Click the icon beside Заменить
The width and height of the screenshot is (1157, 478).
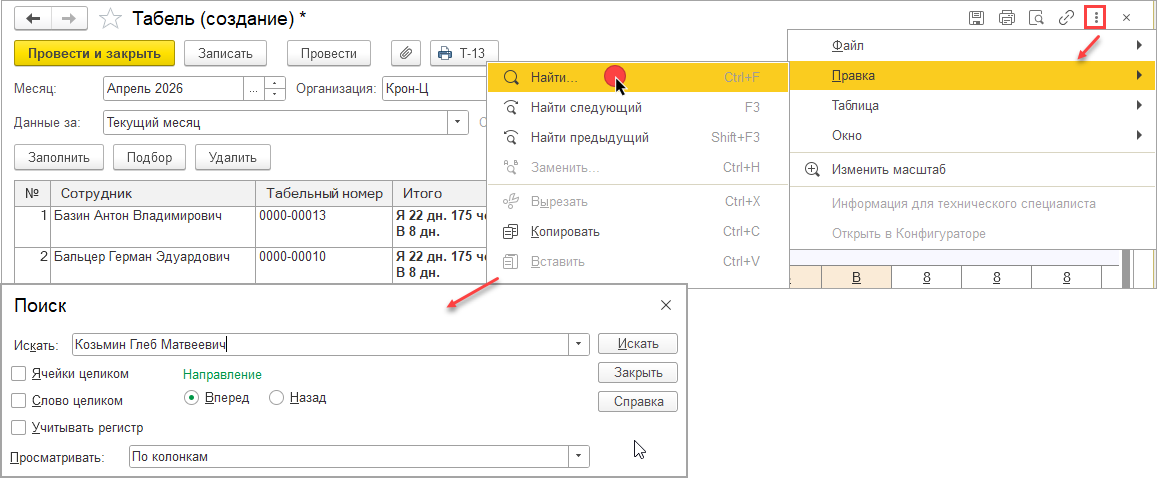[510, 167]
